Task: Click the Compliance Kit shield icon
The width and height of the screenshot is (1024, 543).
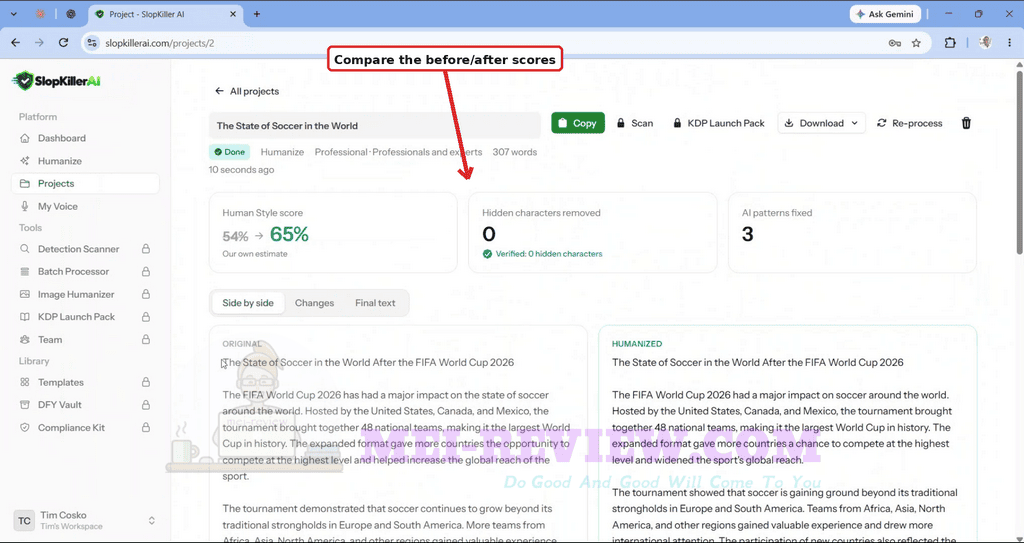Action: tap(25, 427)
